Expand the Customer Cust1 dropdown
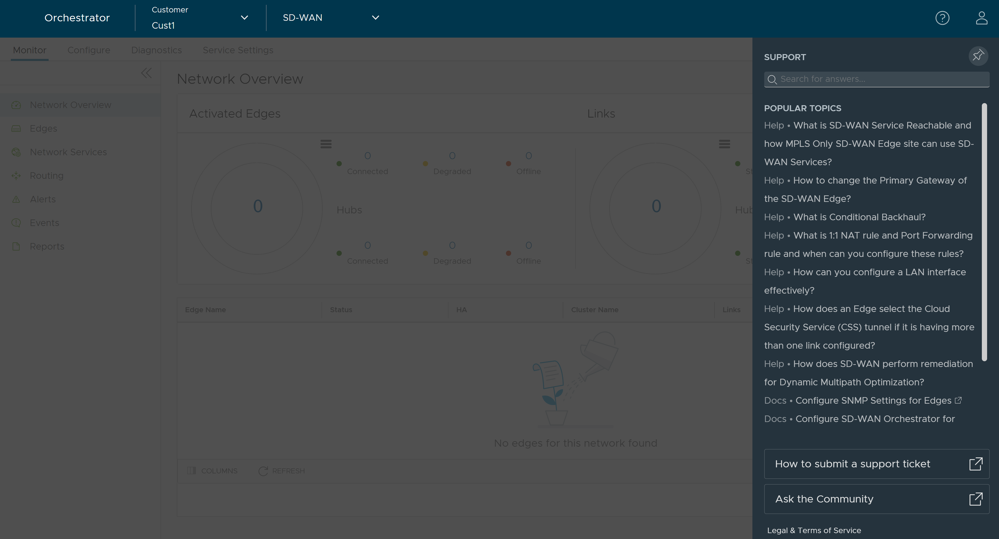 click(x=243, y=18)
